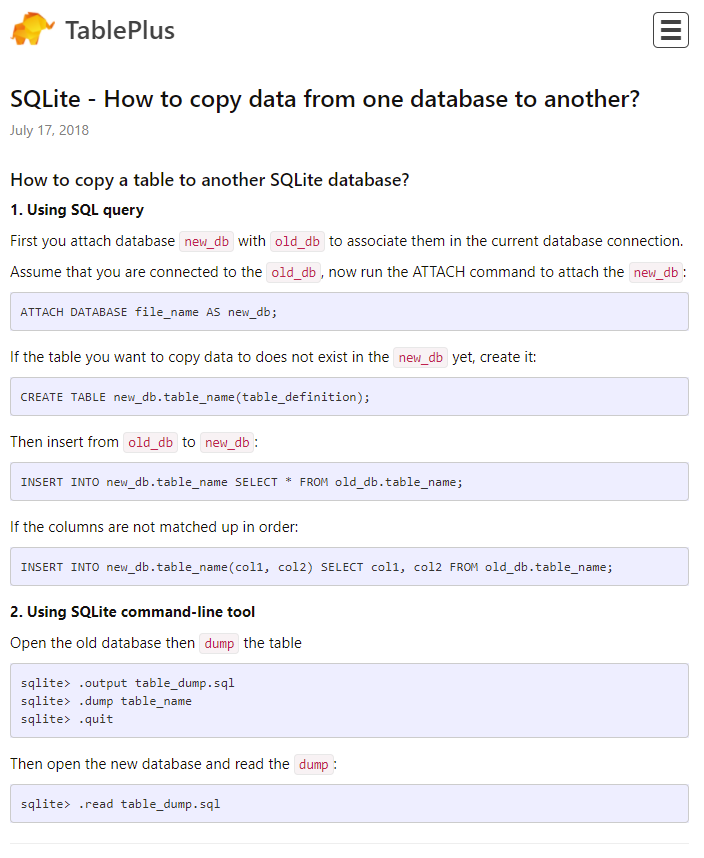Image resolution: width=704 pixels, height=858 pixels.
Task: Click the 'Using SQL query' subheading
Action: [77, 210]
